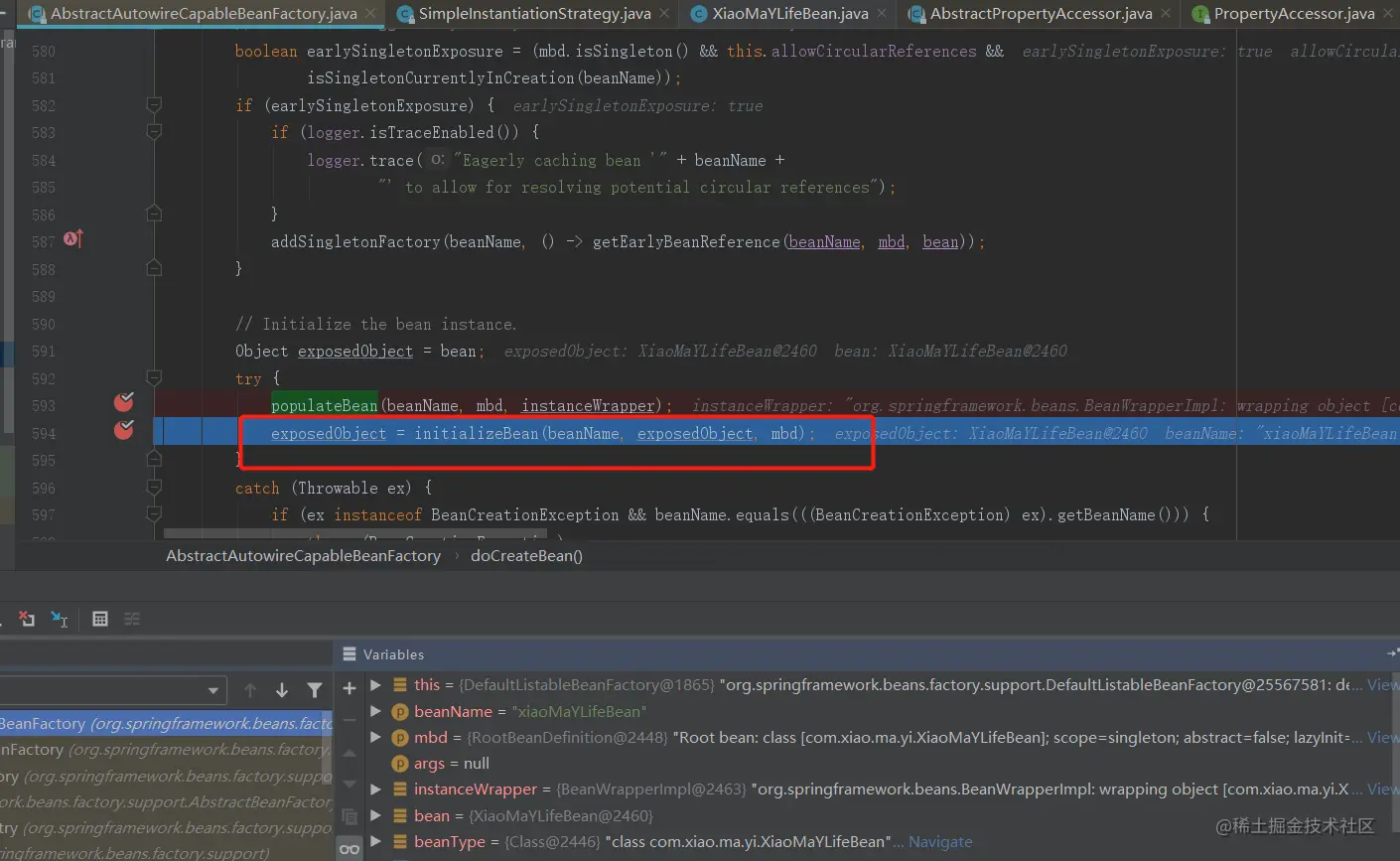The height and width of the screenshot is (861, 1400).
Task: Click populateBean call on line 593
Action: [x=324, y=405]
